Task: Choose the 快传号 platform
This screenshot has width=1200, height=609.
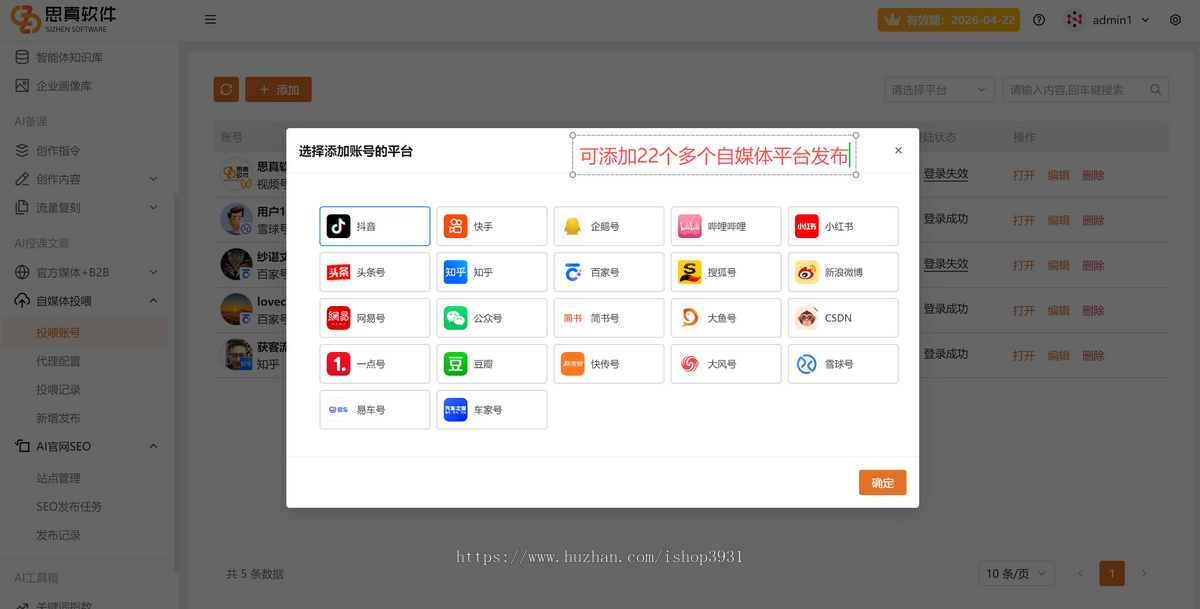Action: coord(609,364)
